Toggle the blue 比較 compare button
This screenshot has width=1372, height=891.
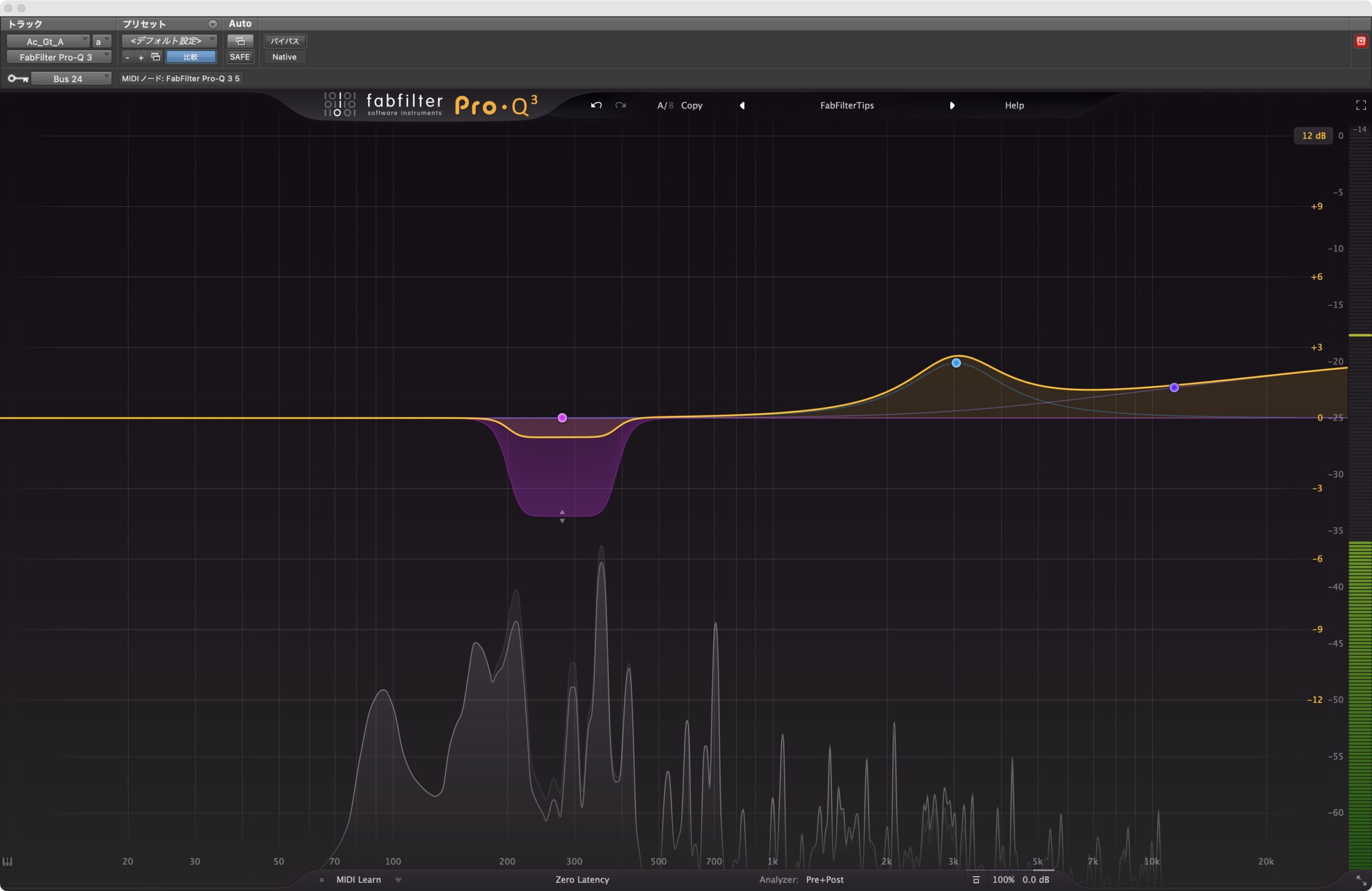pos(191,56)
